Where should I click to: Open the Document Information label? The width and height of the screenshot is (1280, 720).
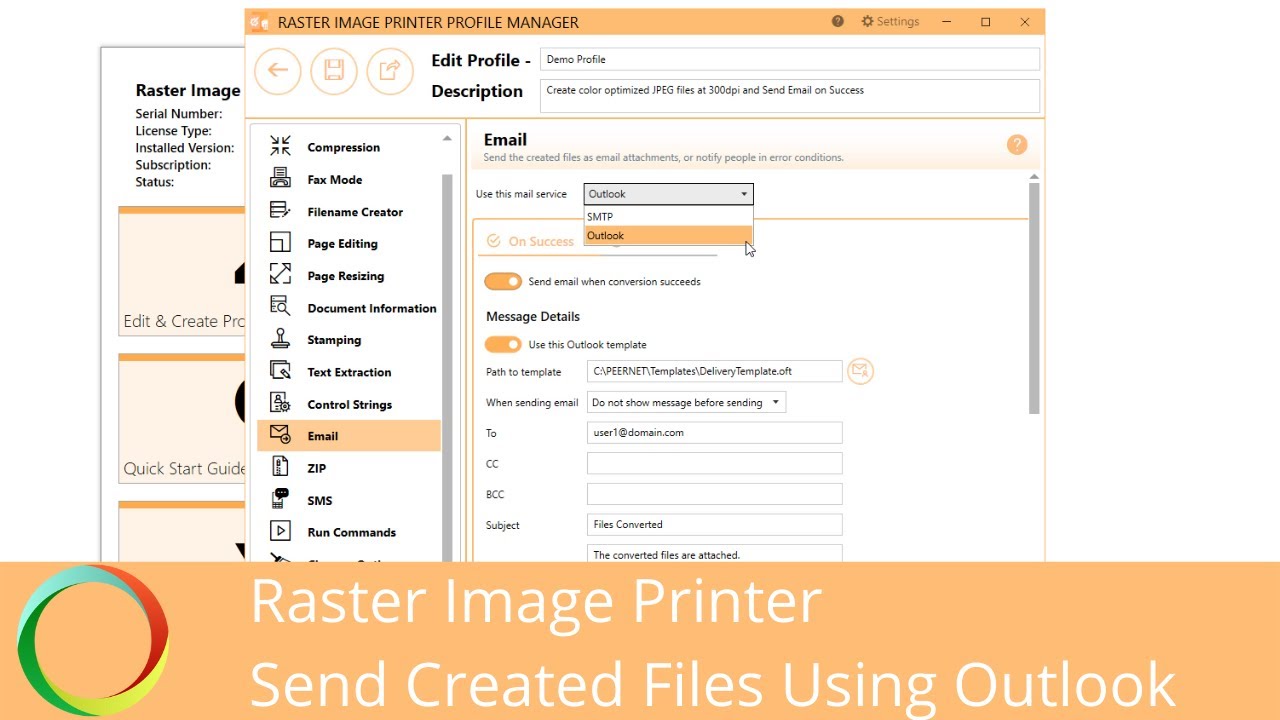pos(372,308)
